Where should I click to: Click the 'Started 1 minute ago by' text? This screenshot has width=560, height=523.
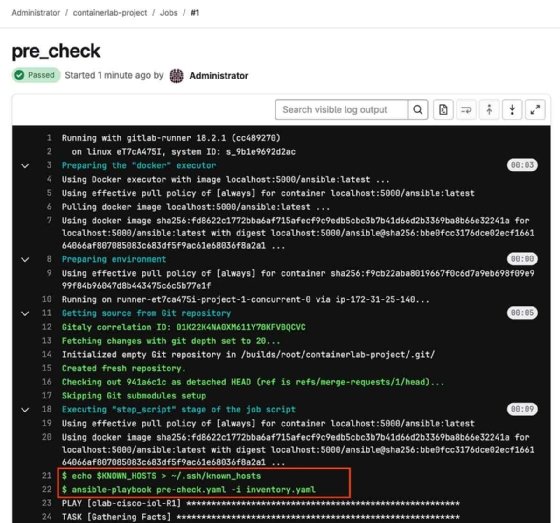(x=114, y=75)
